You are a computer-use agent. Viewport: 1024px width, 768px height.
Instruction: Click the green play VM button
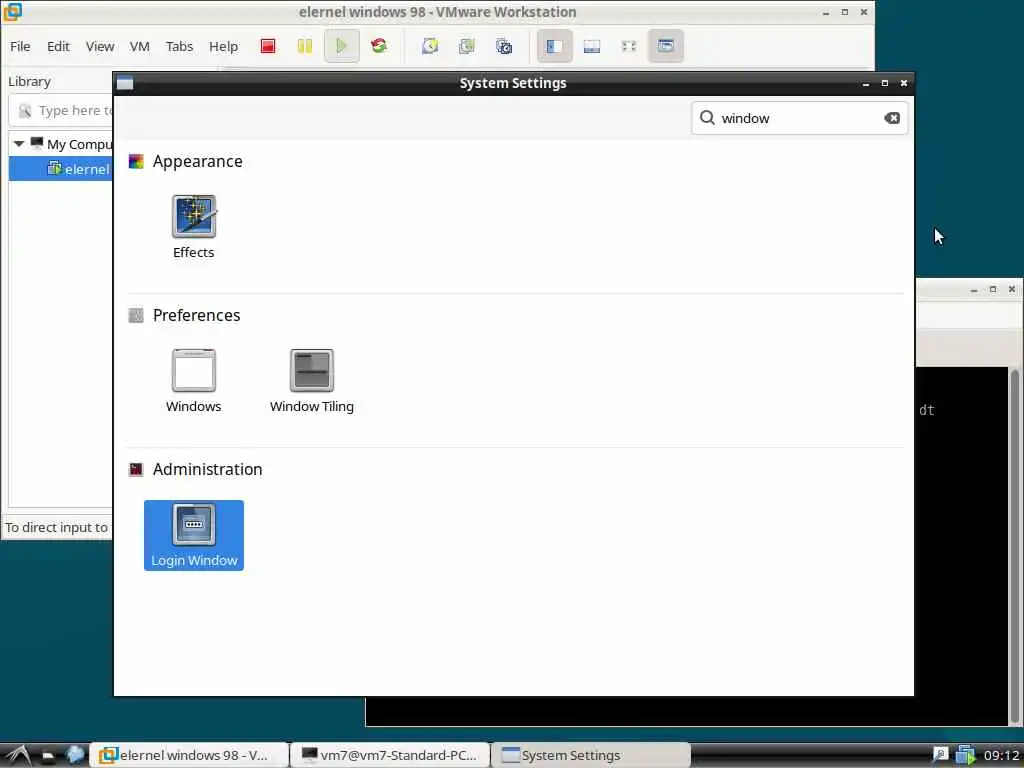[x=341, y=46]
